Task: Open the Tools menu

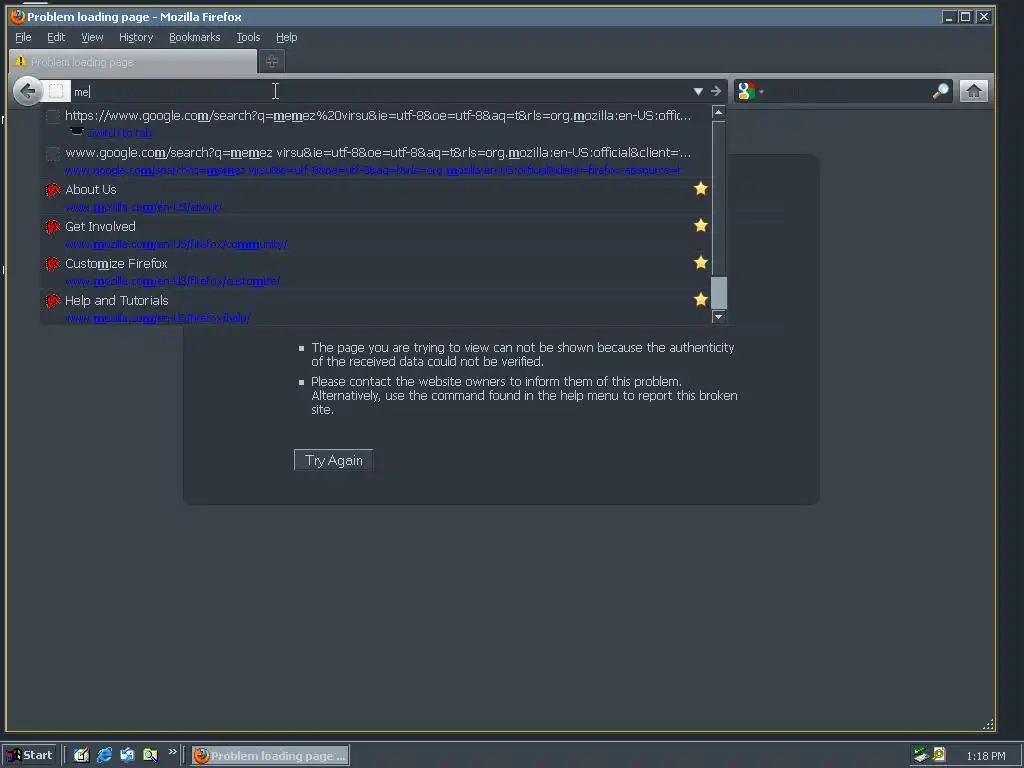Action: pos(248,37)
